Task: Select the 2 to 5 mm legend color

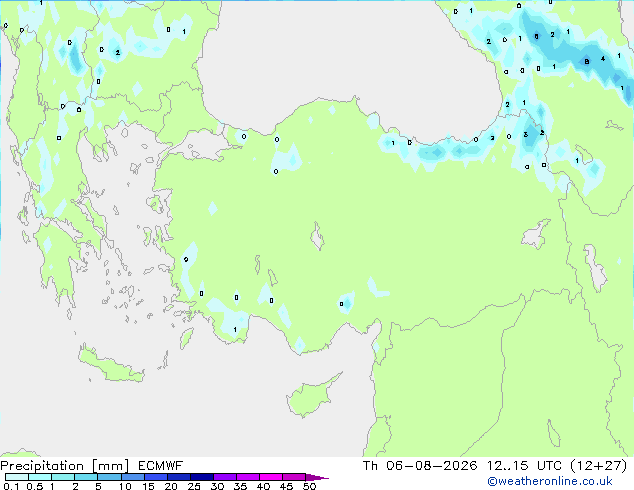Action: (86, 477)
